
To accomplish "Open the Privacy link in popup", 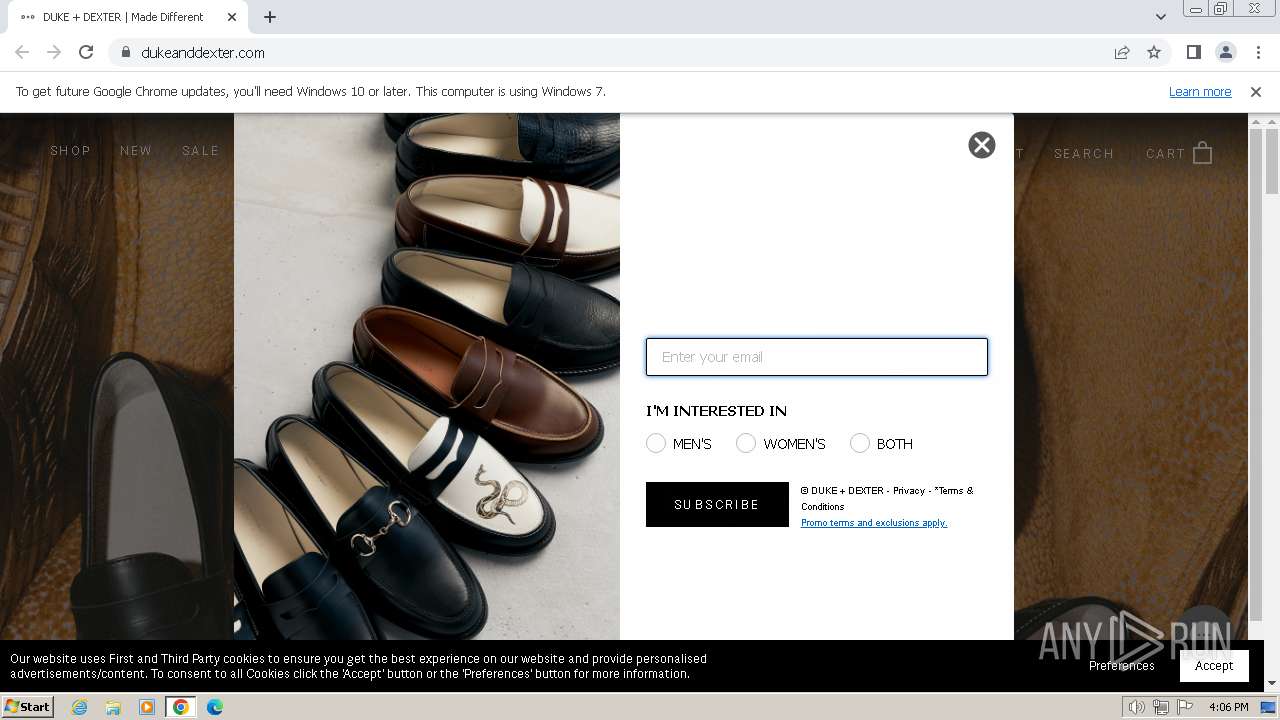I will point(909,491).
